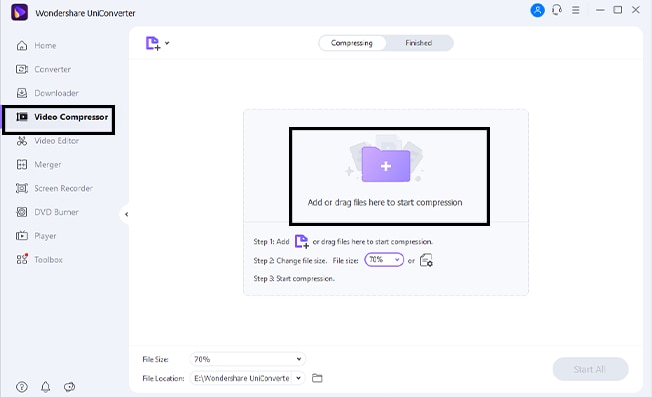The height and width of the screenshot is (397, 652).
Task: Open the help question mark icon
Action: pos(22,387)
